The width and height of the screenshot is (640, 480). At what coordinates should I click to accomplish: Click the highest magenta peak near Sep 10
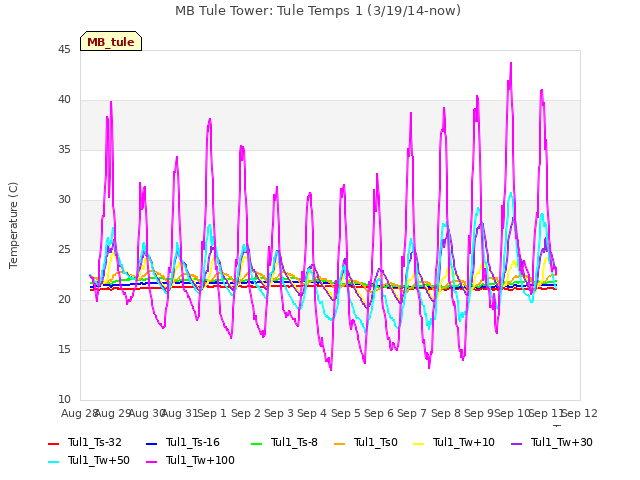tap(511, 63)
